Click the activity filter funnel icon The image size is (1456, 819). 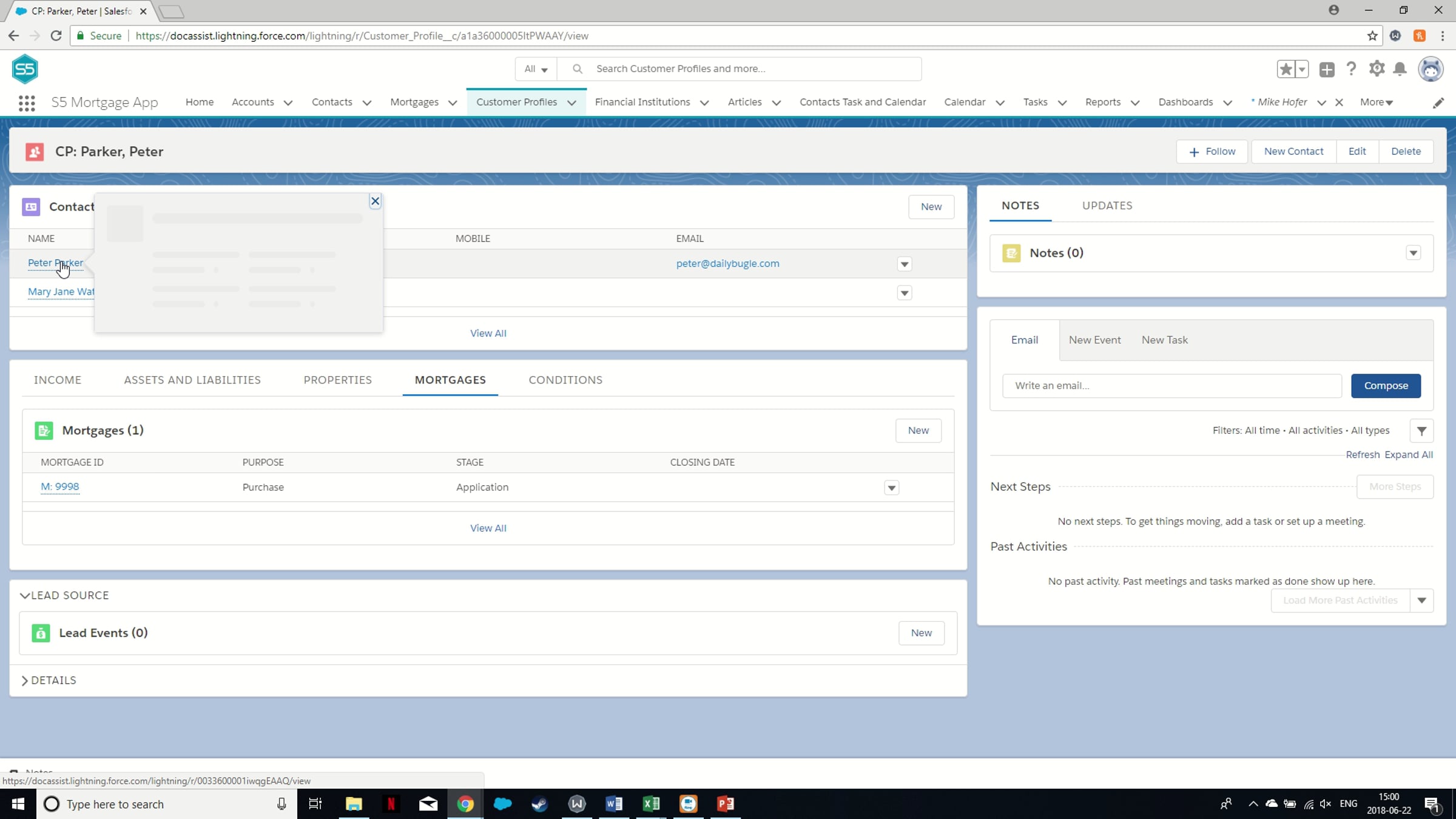[1421, 431]
